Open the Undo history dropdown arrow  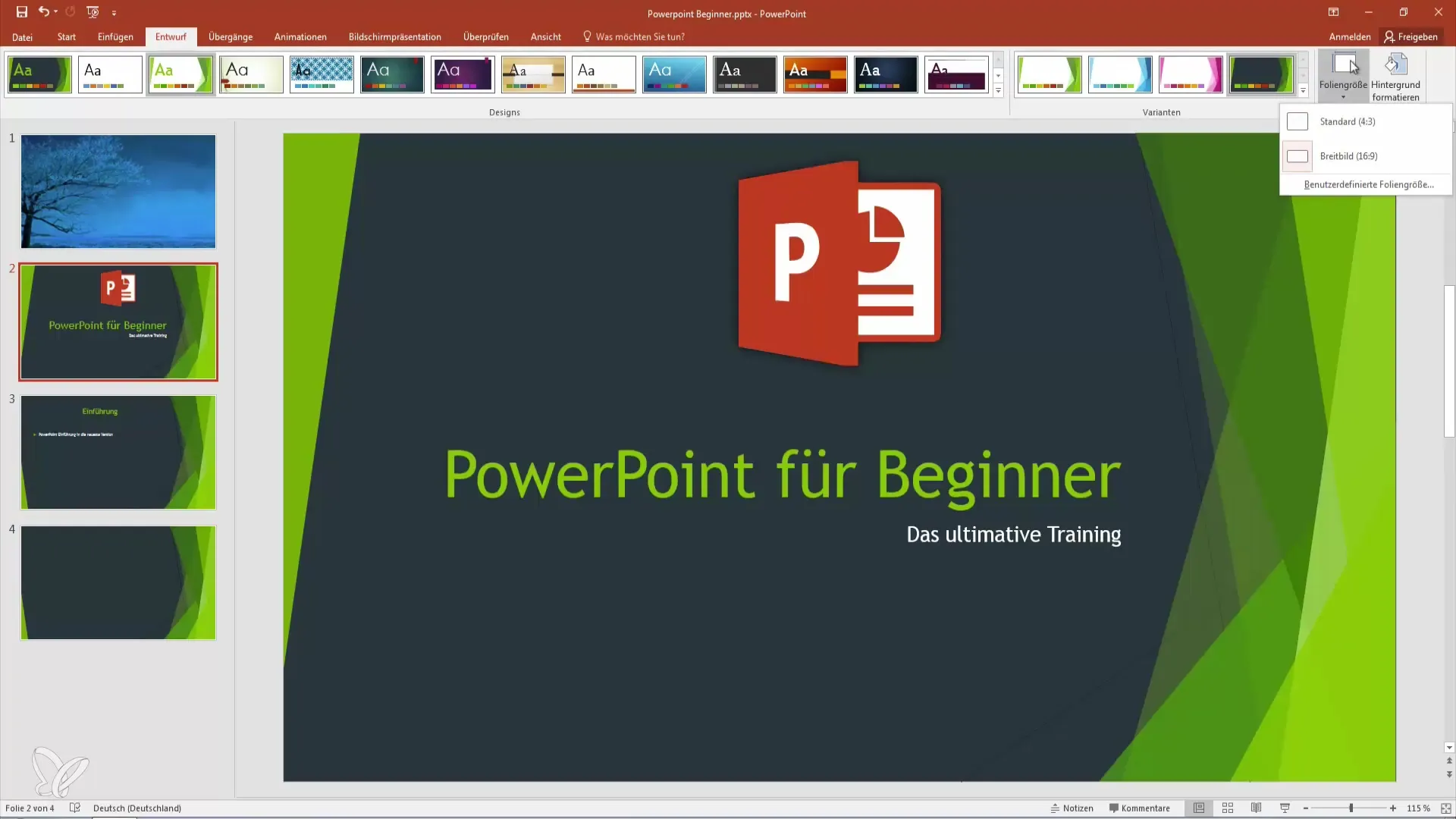(55, 12)
